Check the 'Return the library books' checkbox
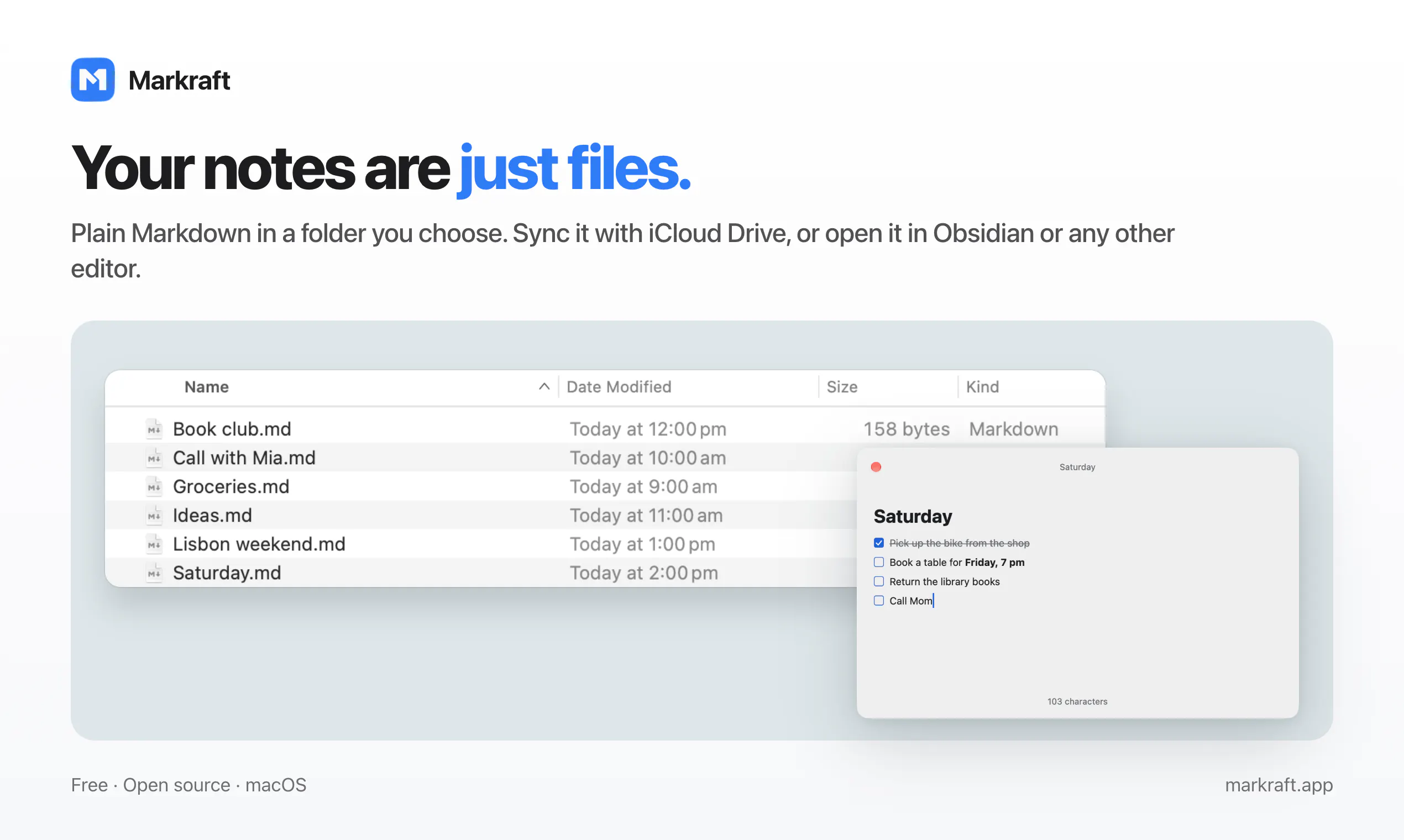The width and height of the screenshot is (1404, 840). pyautogui.click(x=879, y=581)
